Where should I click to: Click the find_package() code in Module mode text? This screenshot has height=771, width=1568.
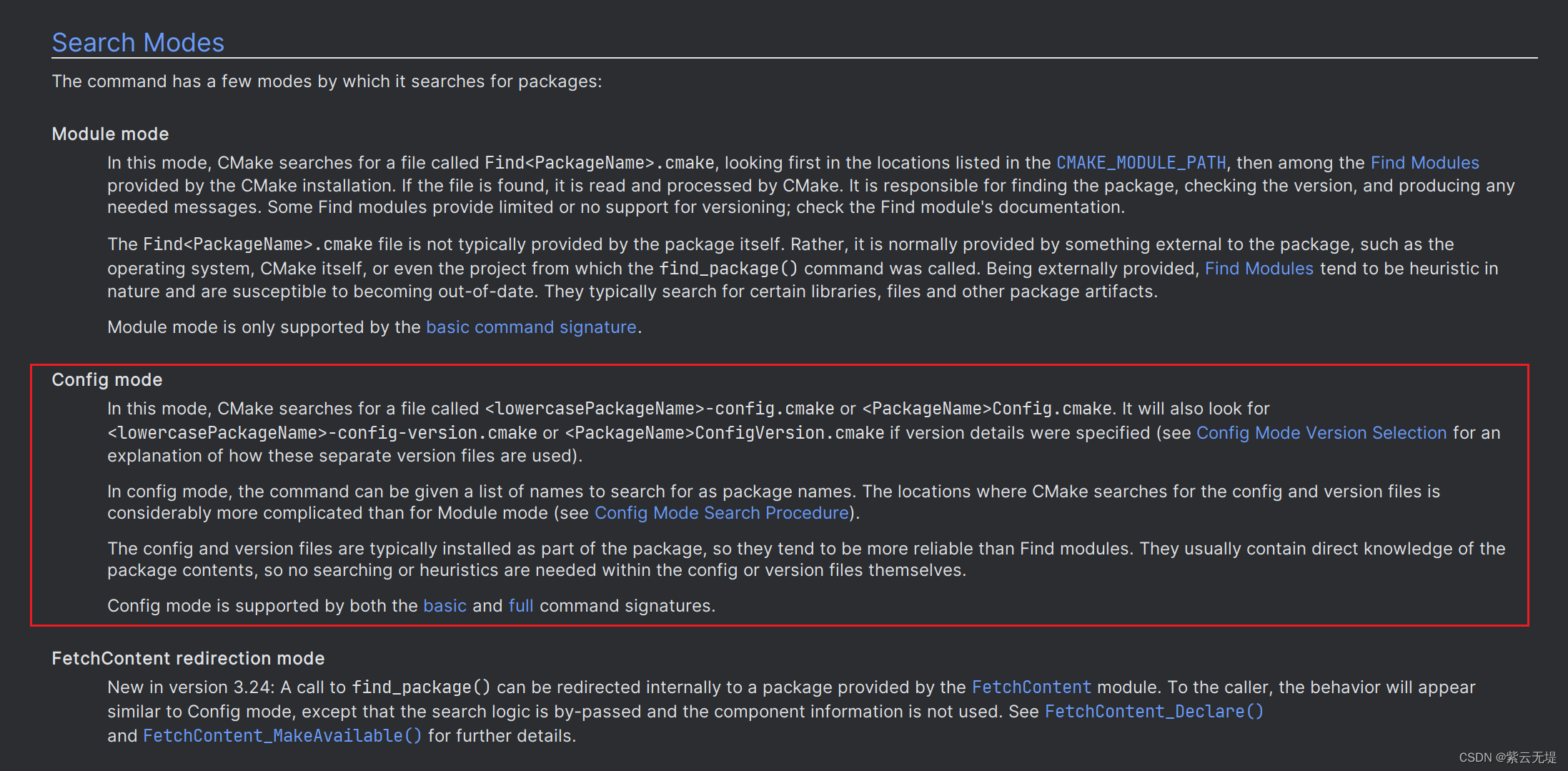coord(728,269)
